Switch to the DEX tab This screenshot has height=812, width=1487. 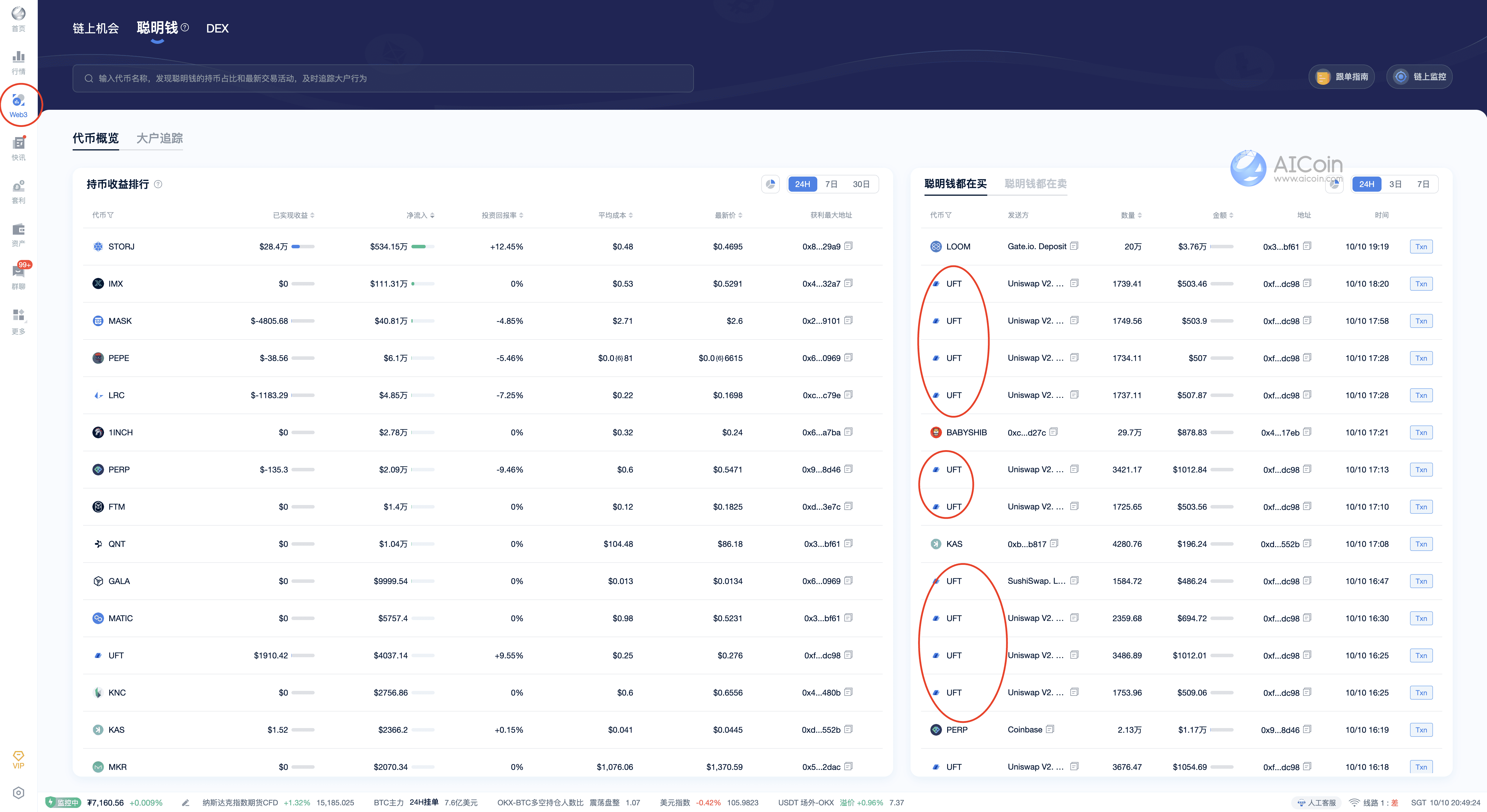[x=217, y=28]
